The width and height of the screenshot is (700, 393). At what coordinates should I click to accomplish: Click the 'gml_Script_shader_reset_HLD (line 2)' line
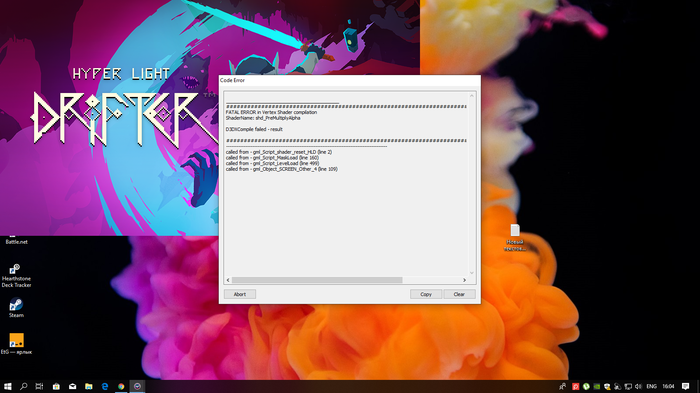click(x=292, y=152)
